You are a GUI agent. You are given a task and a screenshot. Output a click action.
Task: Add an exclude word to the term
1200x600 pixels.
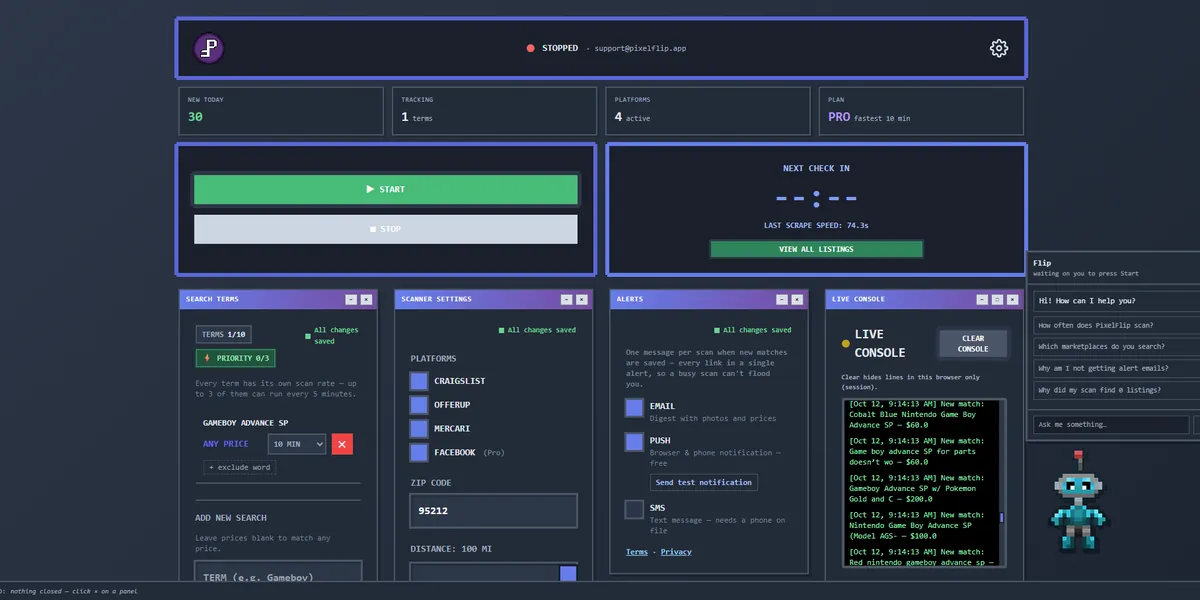click(x=240, y=467)
